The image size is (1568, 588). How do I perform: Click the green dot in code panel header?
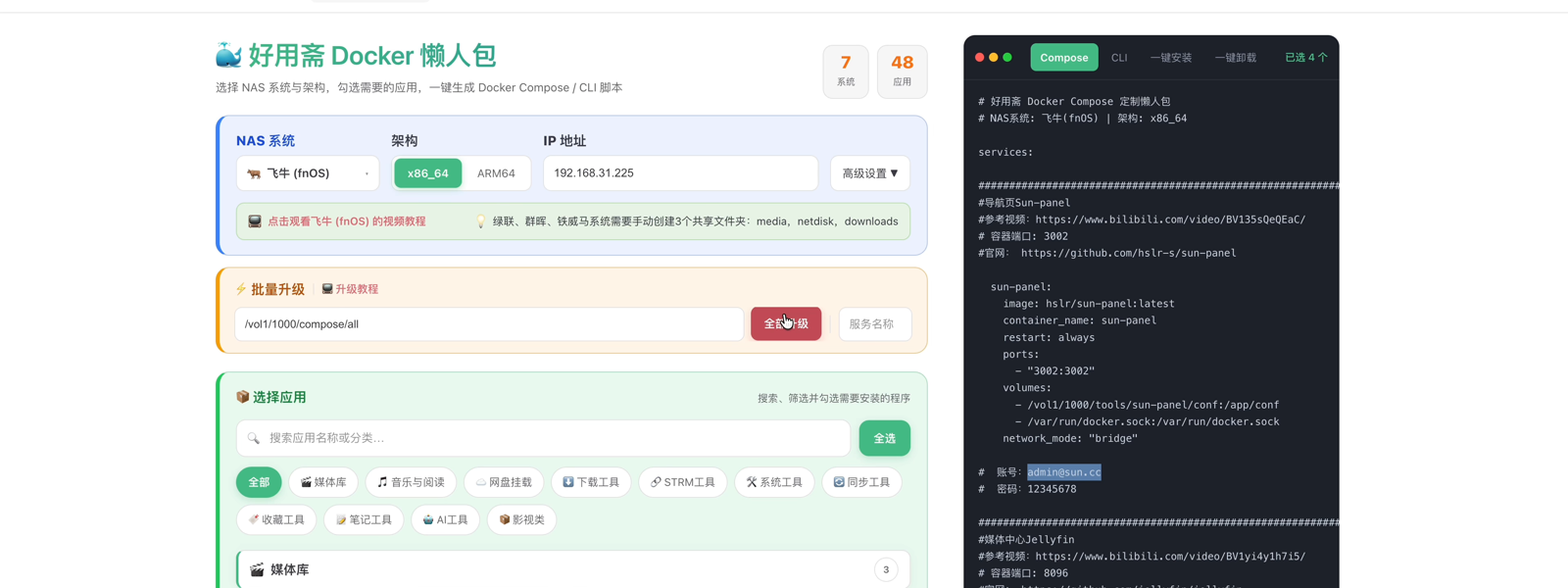click(x=1007, y=58)
